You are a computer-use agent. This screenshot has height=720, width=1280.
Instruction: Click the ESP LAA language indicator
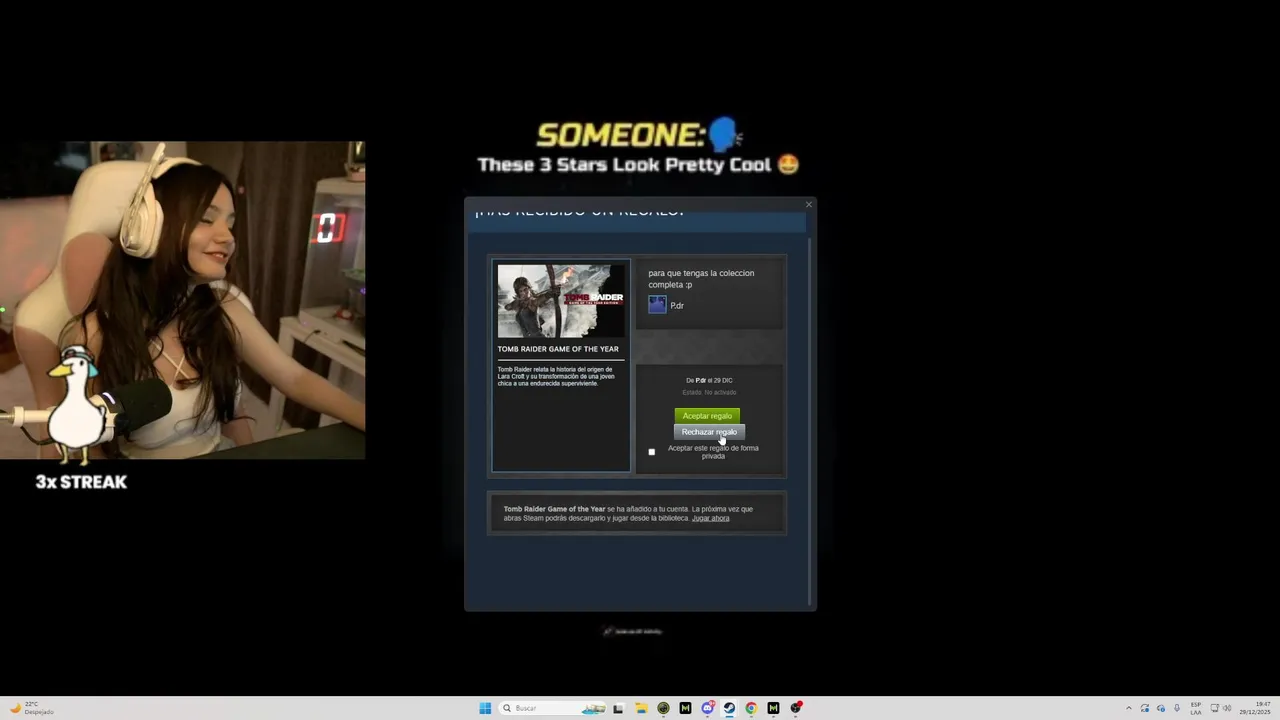pos(1196,708)
